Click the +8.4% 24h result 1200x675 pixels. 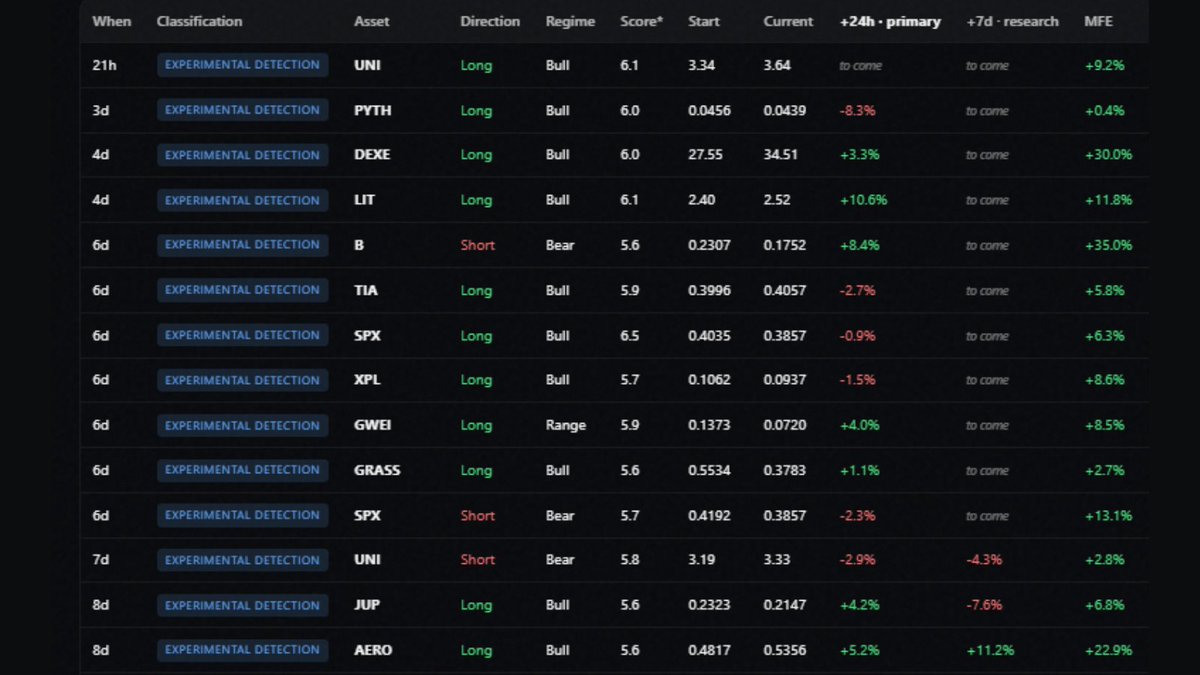[860, 245]
